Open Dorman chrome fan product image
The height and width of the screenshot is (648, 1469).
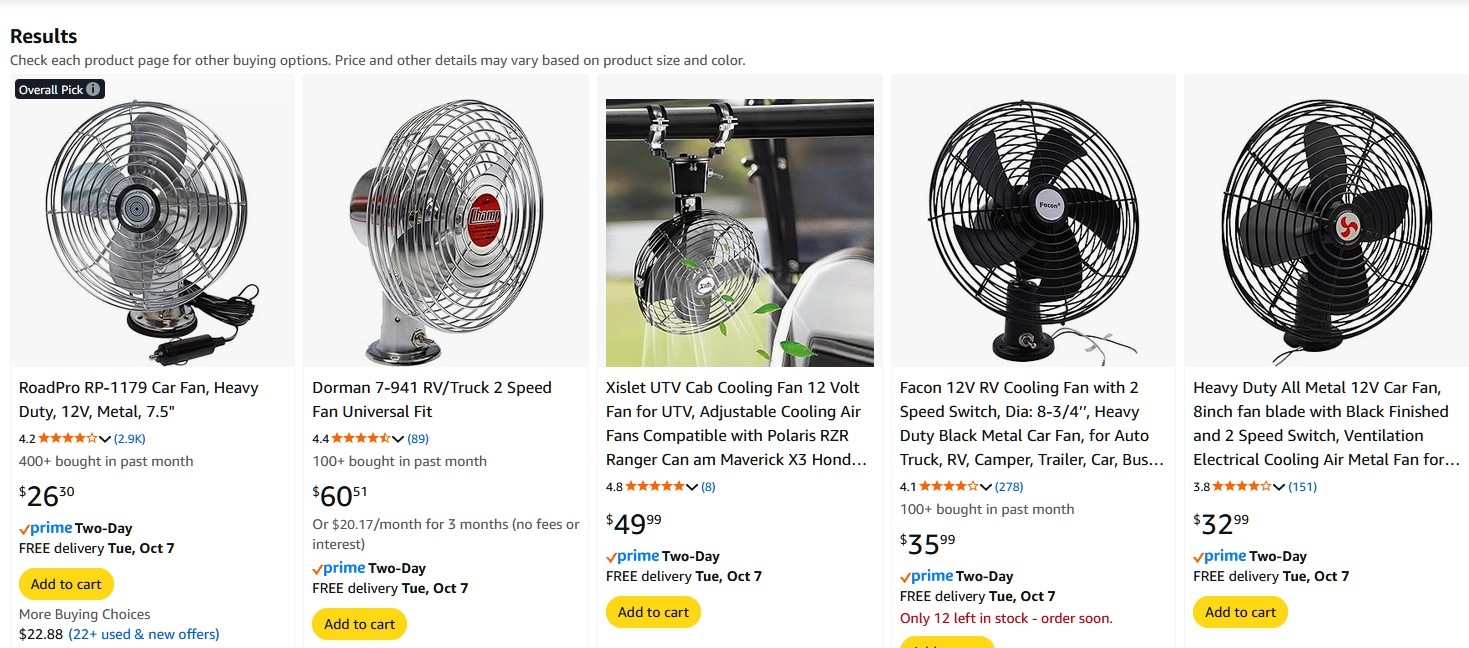445,230
